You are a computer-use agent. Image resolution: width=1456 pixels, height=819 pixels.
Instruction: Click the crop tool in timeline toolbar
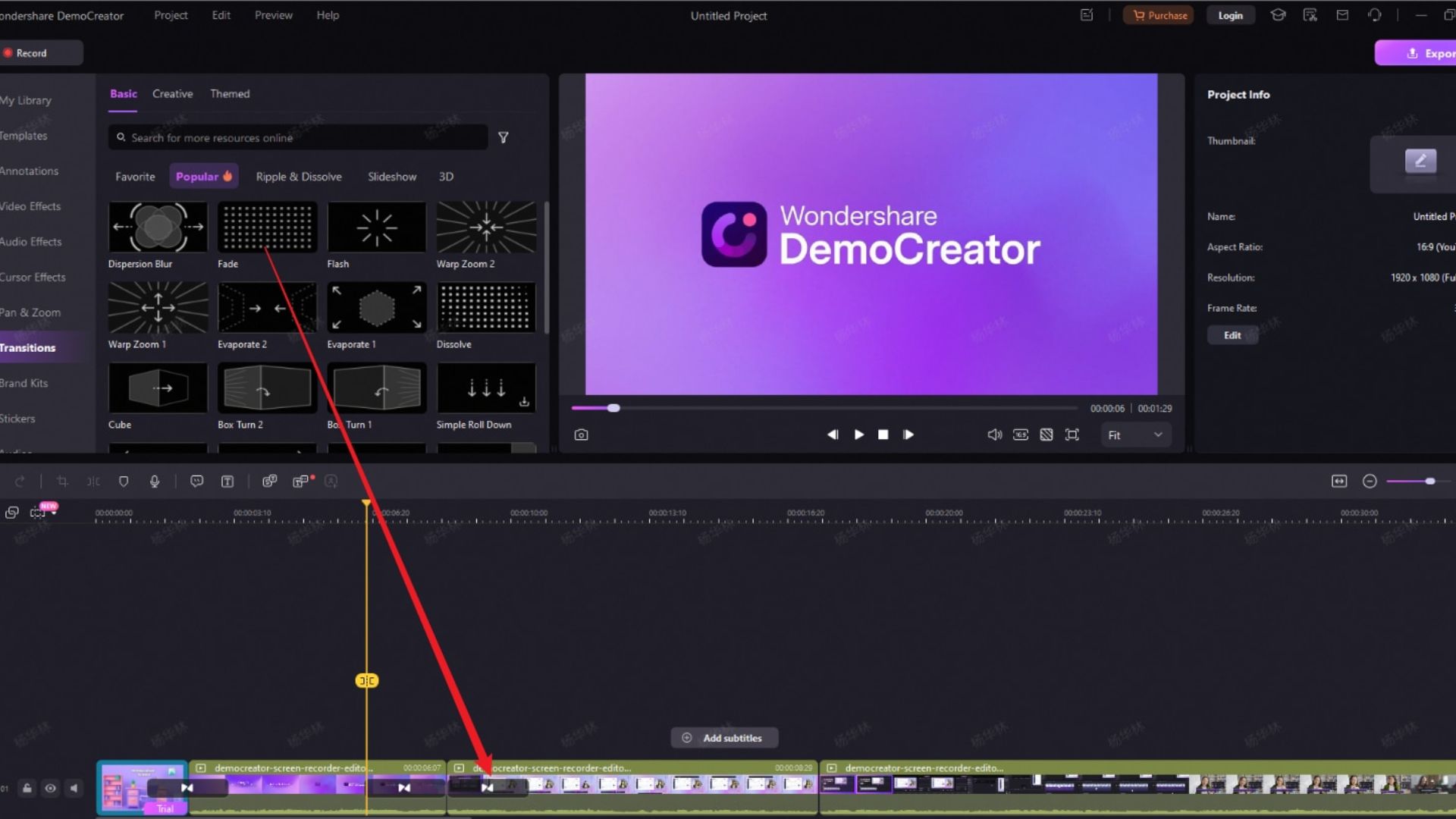tap(62, 482)
